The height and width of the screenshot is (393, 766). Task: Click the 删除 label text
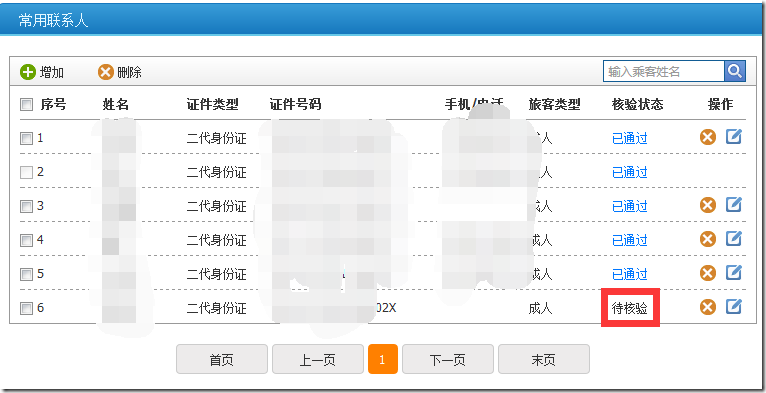pyautogui.click(x=129, y=72)
